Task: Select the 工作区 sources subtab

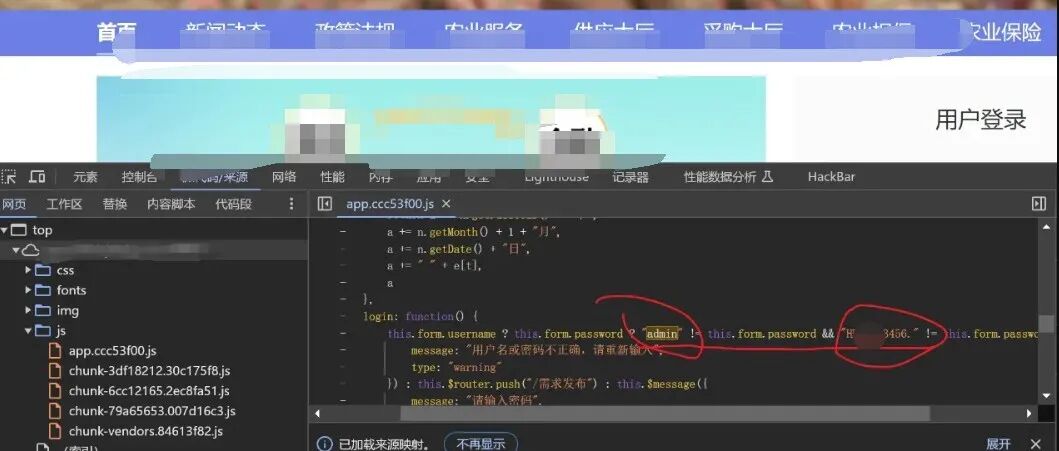Action: [x=64, y=204]
